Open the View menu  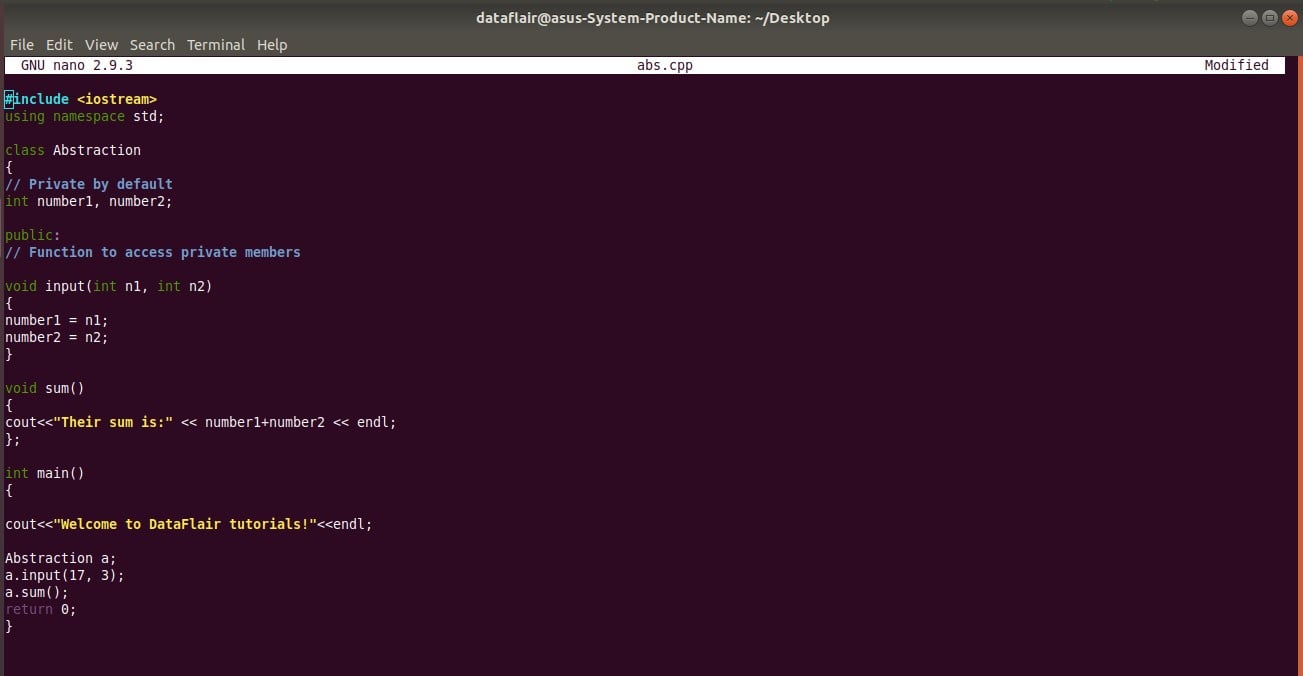click(101, 44)
